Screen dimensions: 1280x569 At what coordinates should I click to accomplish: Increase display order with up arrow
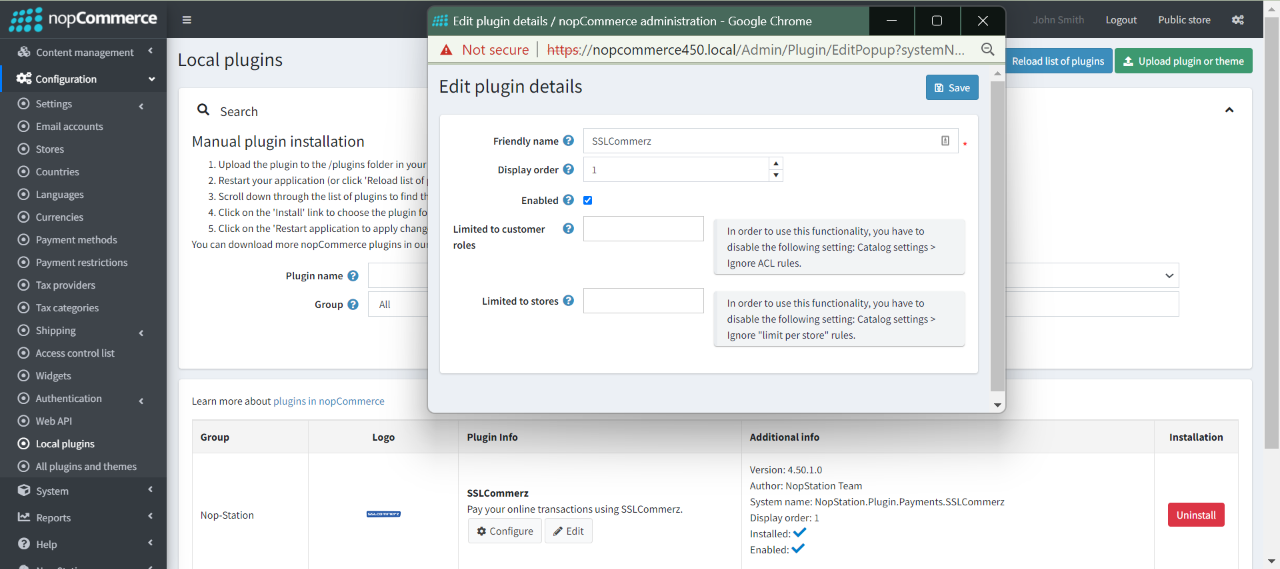coord(776,163)
